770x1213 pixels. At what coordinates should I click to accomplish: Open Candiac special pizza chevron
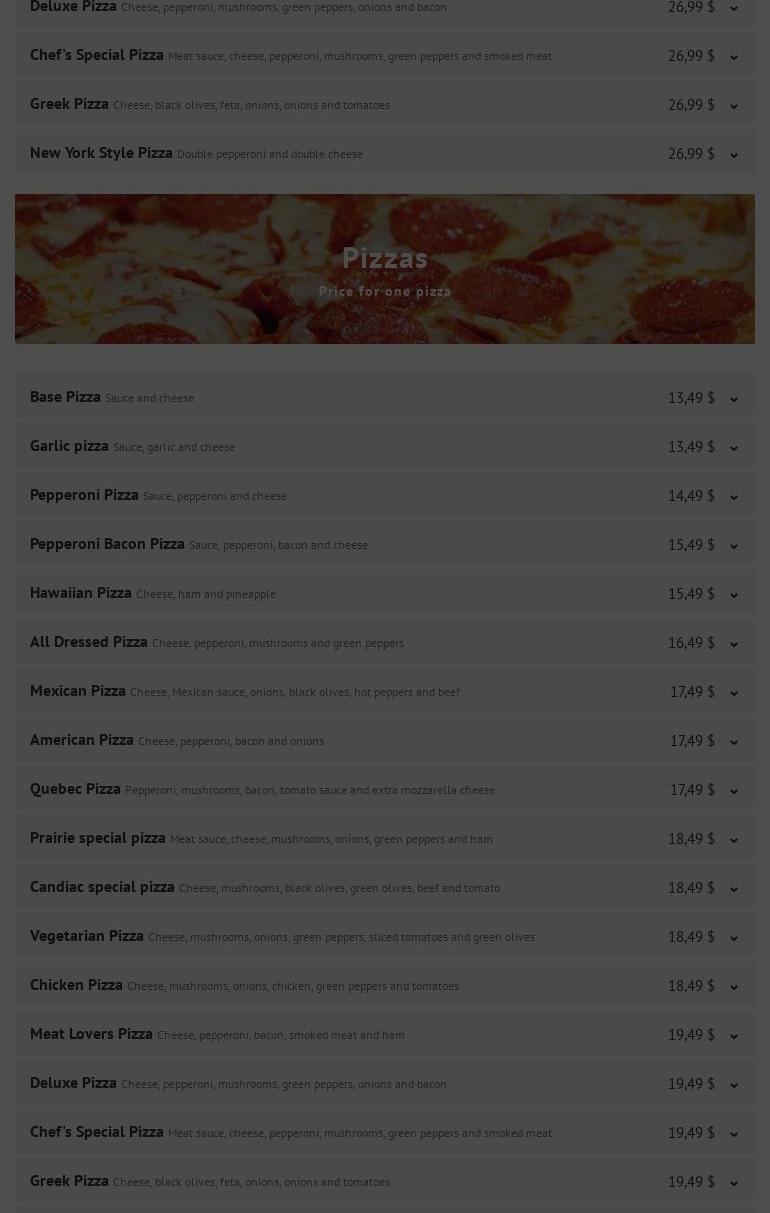tap(733, 889)
